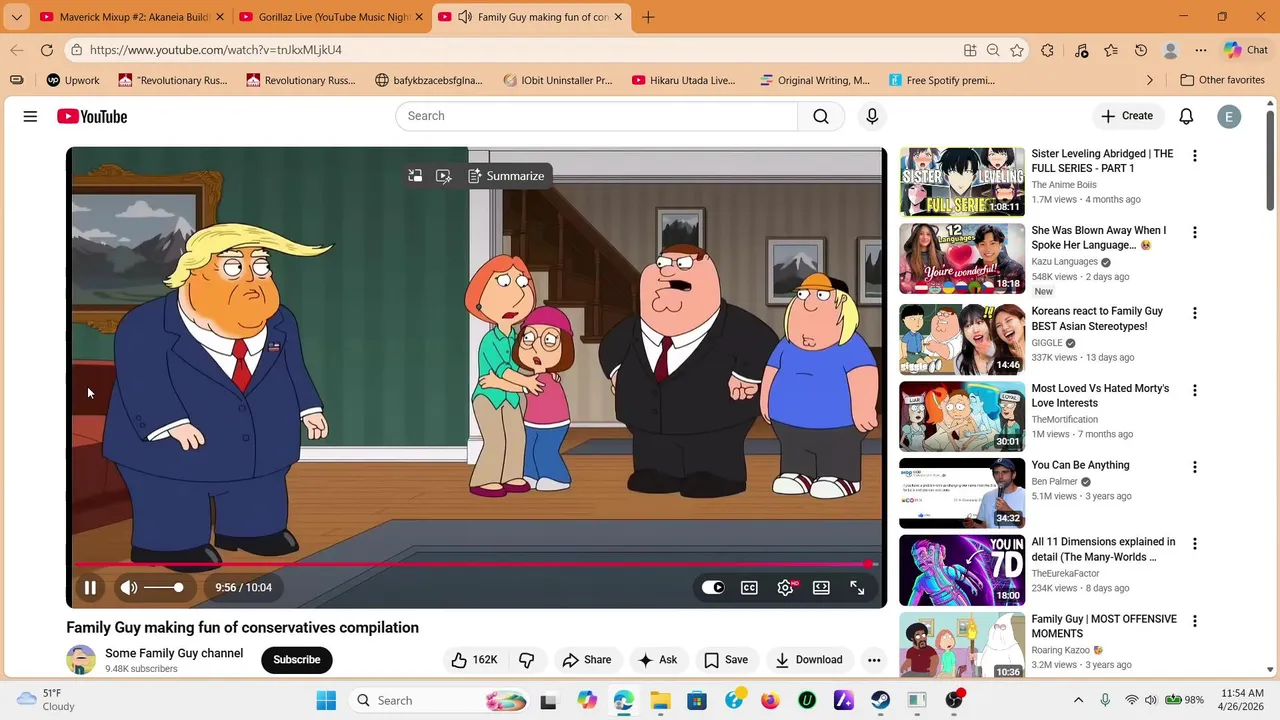Add this page to favorites star
Viewport: 1280px width, 720px height.
click(x=1017, y=50)
